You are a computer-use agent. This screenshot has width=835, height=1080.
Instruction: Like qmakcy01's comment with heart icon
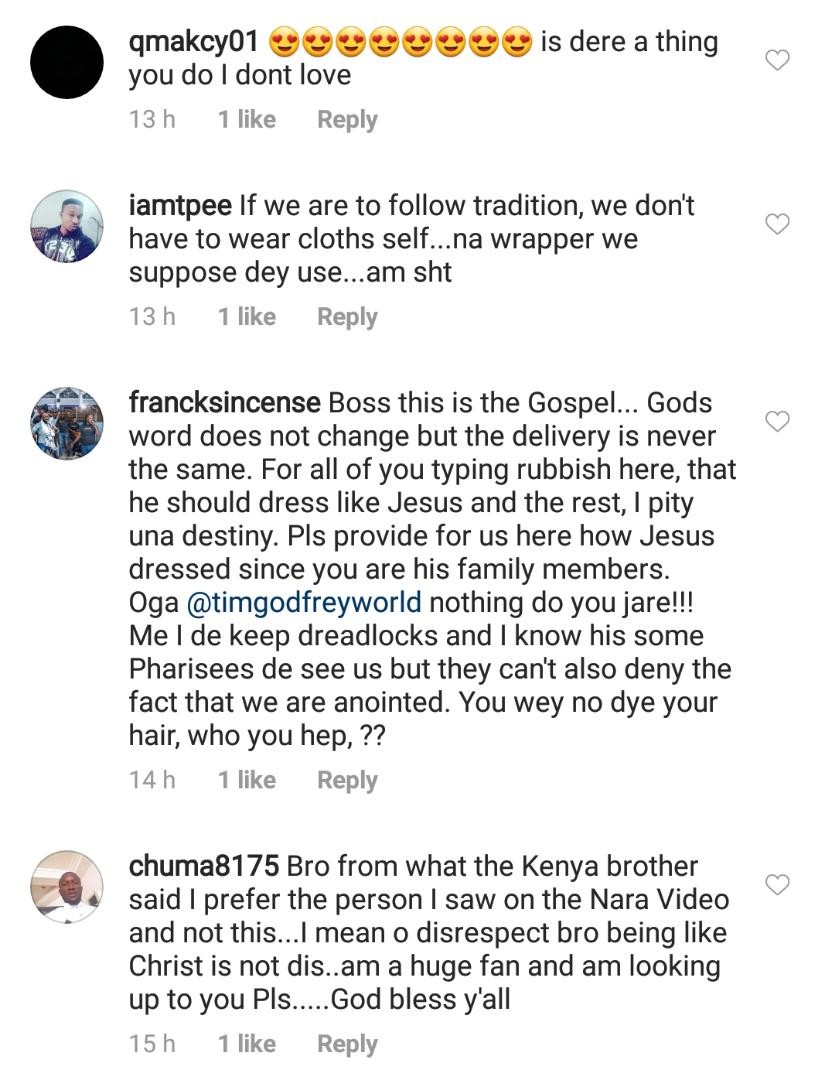click(x=777, y=61)
